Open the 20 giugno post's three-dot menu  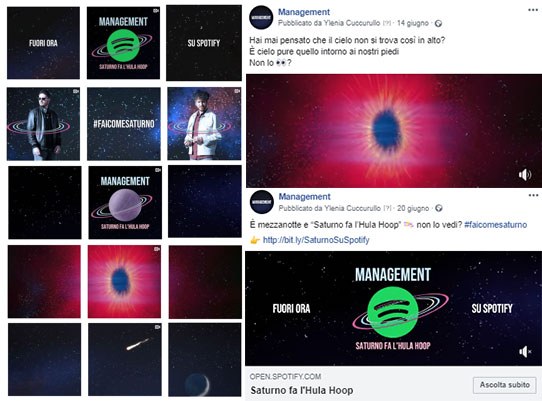pos(533,195)
